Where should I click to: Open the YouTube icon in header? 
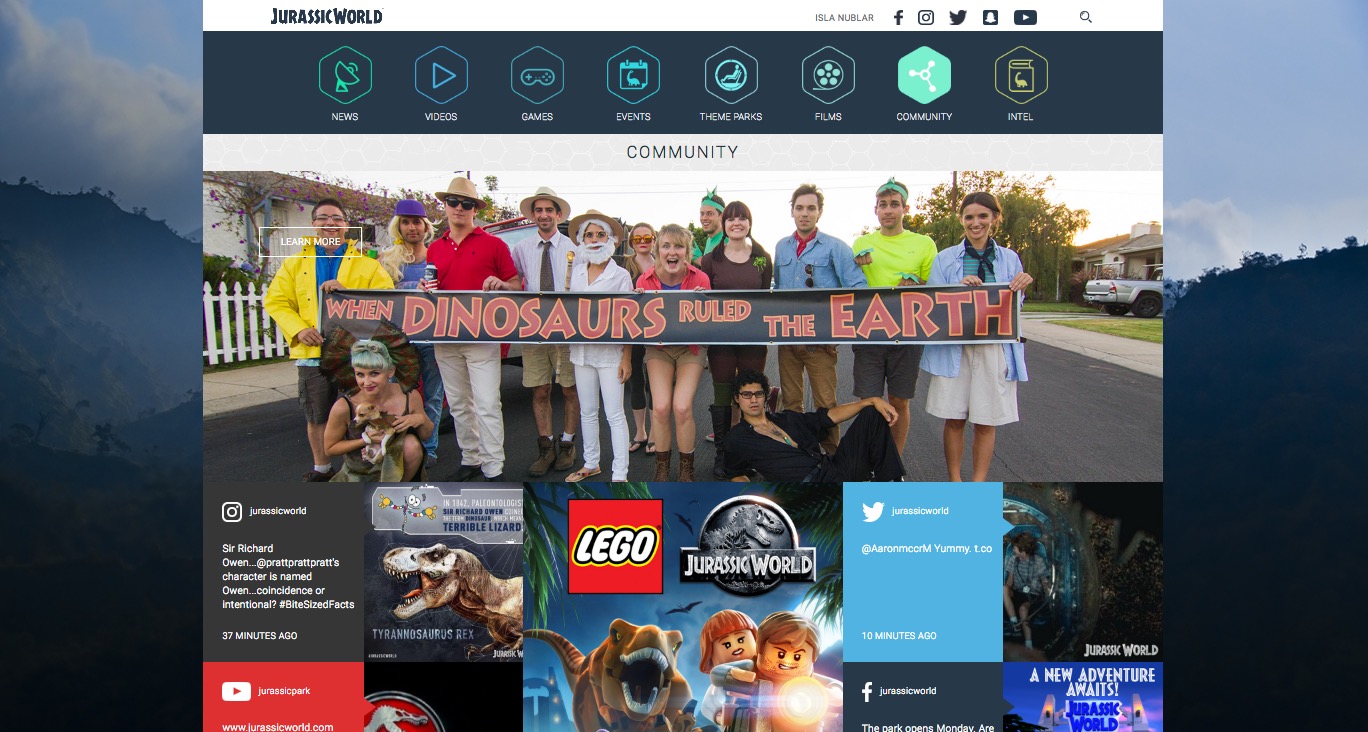[1025, 17]
